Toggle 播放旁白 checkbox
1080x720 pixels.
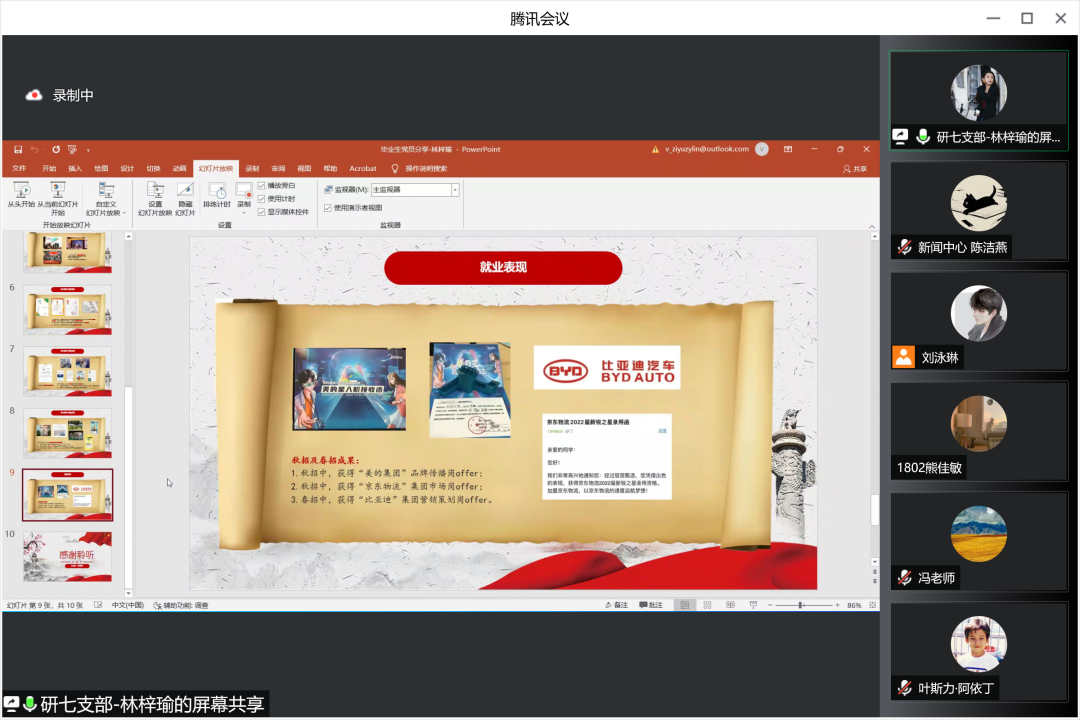pyautogui.click(x=261, y=186)
